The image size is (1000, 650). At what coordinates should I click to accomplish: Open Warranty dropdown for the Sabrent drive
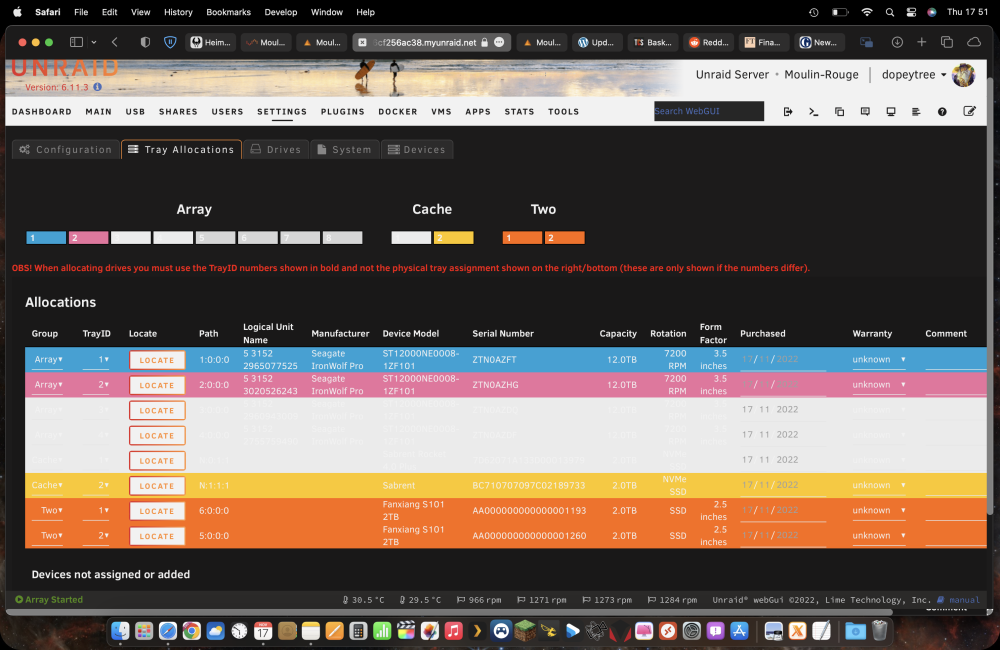pos(879,485)
